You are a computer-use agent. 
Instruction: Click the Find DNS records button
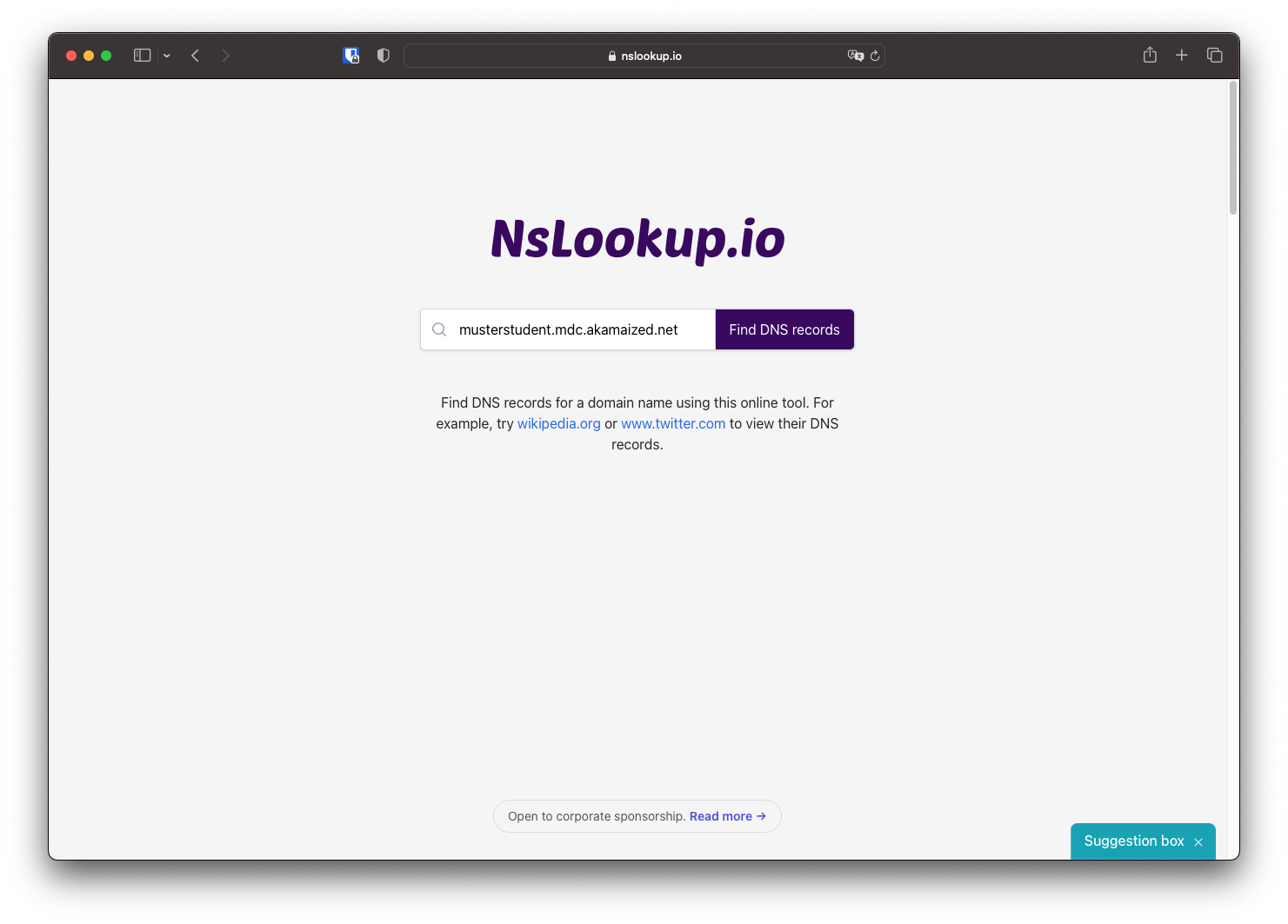click(x=784, y=329)
